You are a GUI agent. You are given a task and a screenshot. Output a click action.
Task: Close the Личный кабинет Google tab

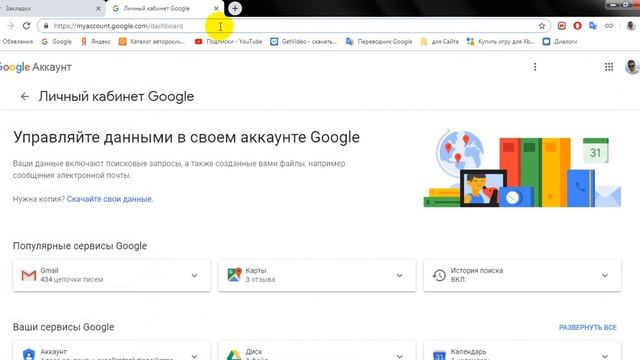216,8
